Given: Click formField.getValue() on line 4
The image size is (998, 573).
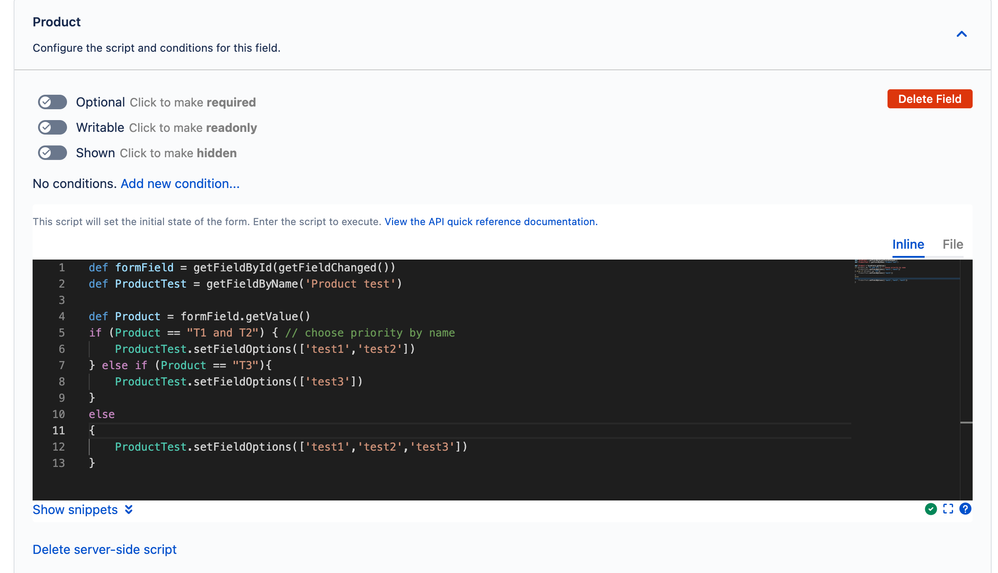Looking at the screenshot, I should point(245,316).
